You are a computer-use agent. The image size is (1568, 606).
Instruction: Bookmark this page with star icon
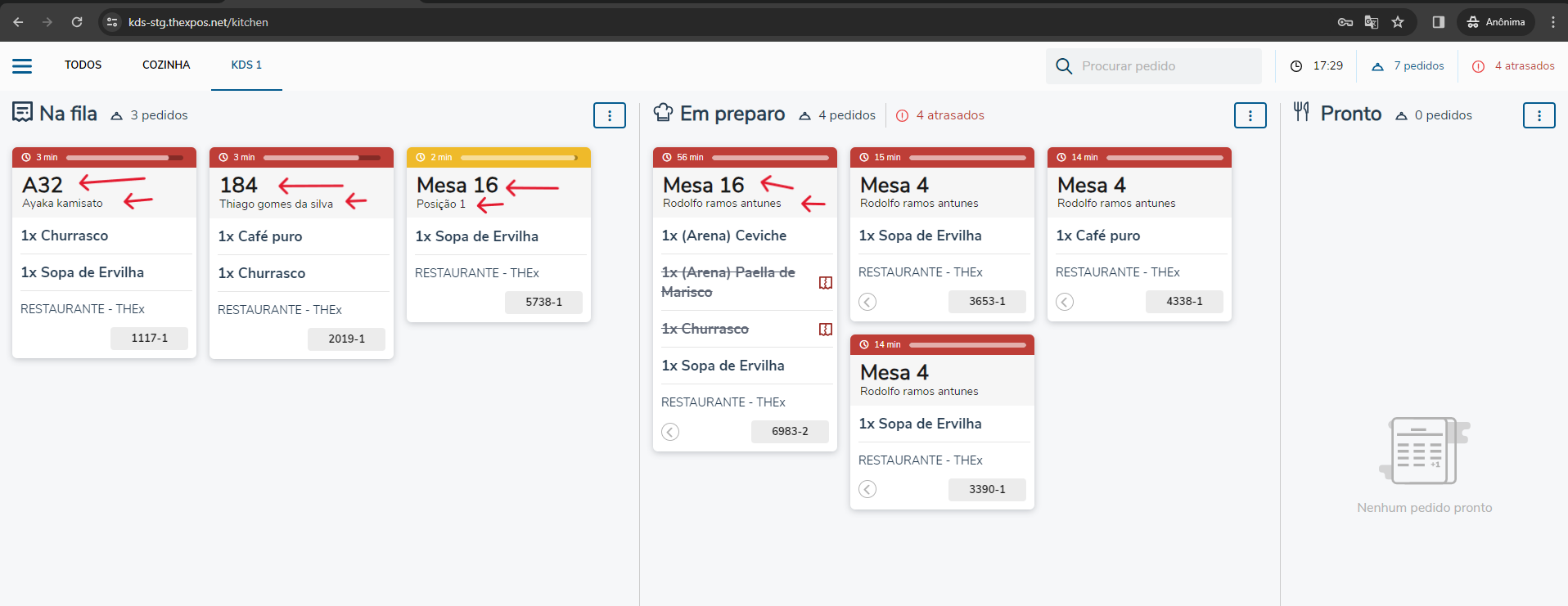[x=1398, y=22]
